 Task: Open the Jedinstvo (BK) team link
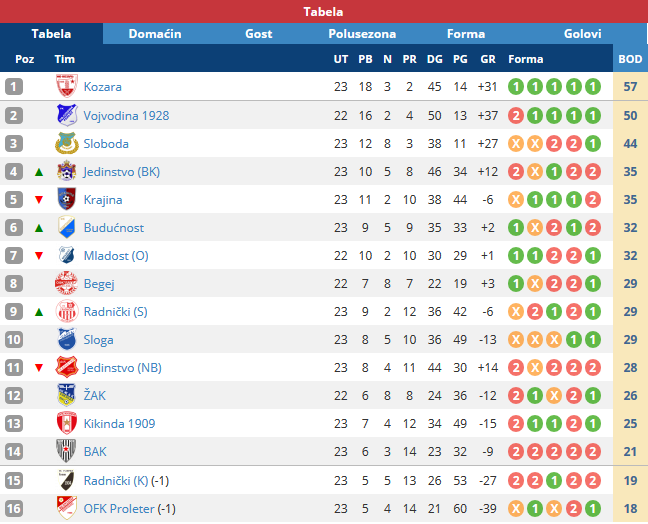click(122, 171)
